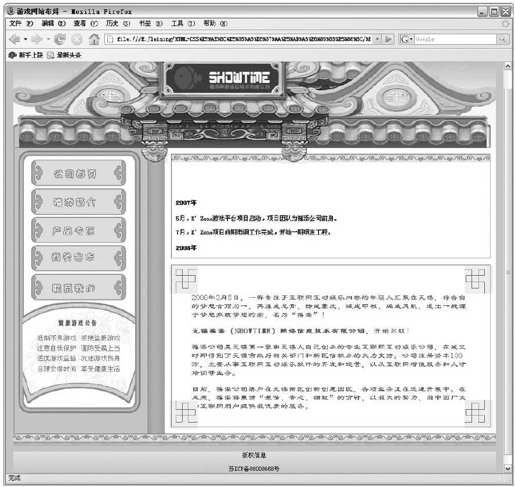
Task: Open the 书签 bookmarks menu
Action: [x=151, y=23]
